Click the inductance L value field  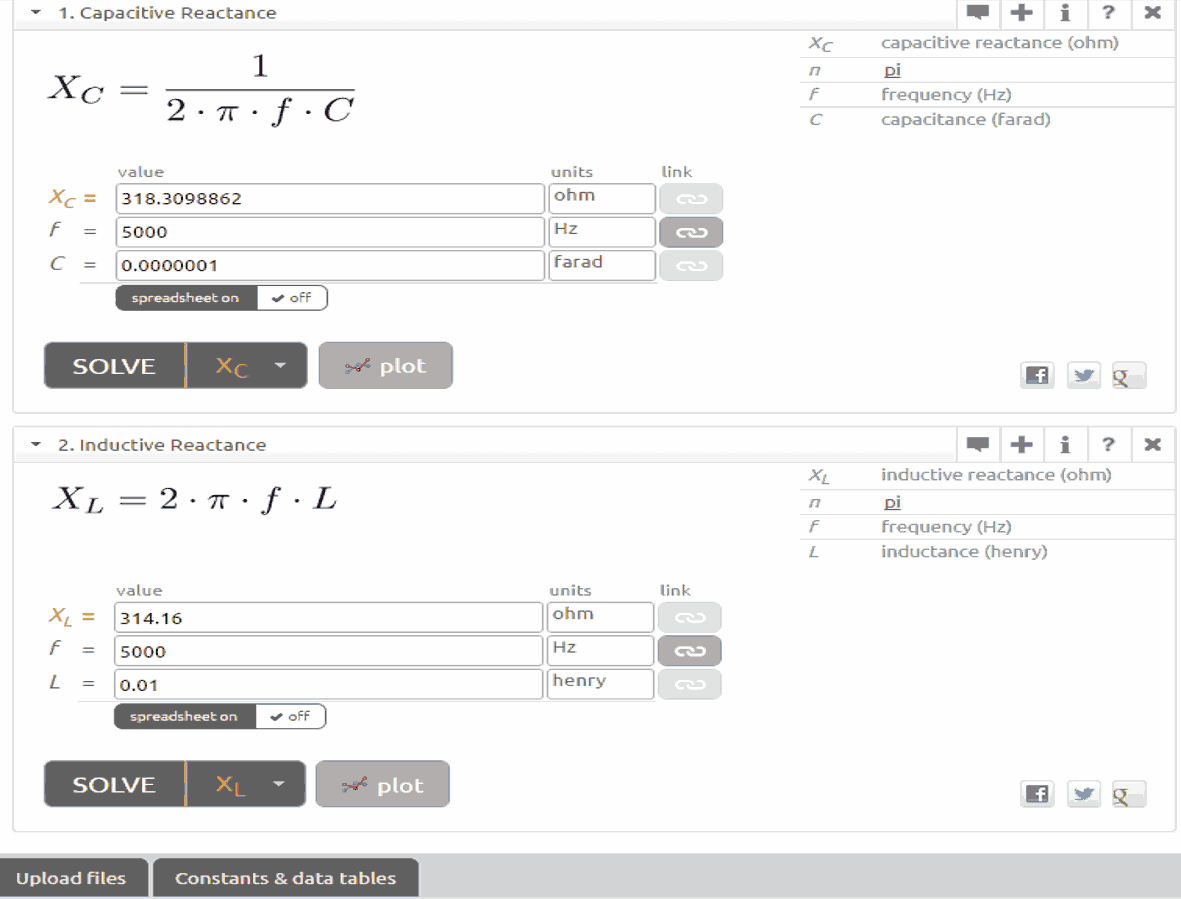click(x=328, y=685)
